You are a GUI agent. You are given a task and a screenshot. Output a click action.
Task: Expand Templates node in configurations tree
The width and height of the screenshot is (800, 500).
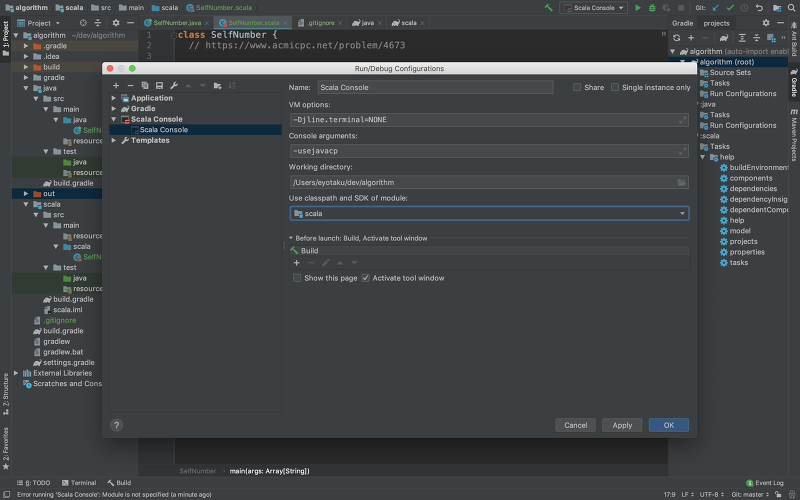pyautogui.click(x=114, y=140)
